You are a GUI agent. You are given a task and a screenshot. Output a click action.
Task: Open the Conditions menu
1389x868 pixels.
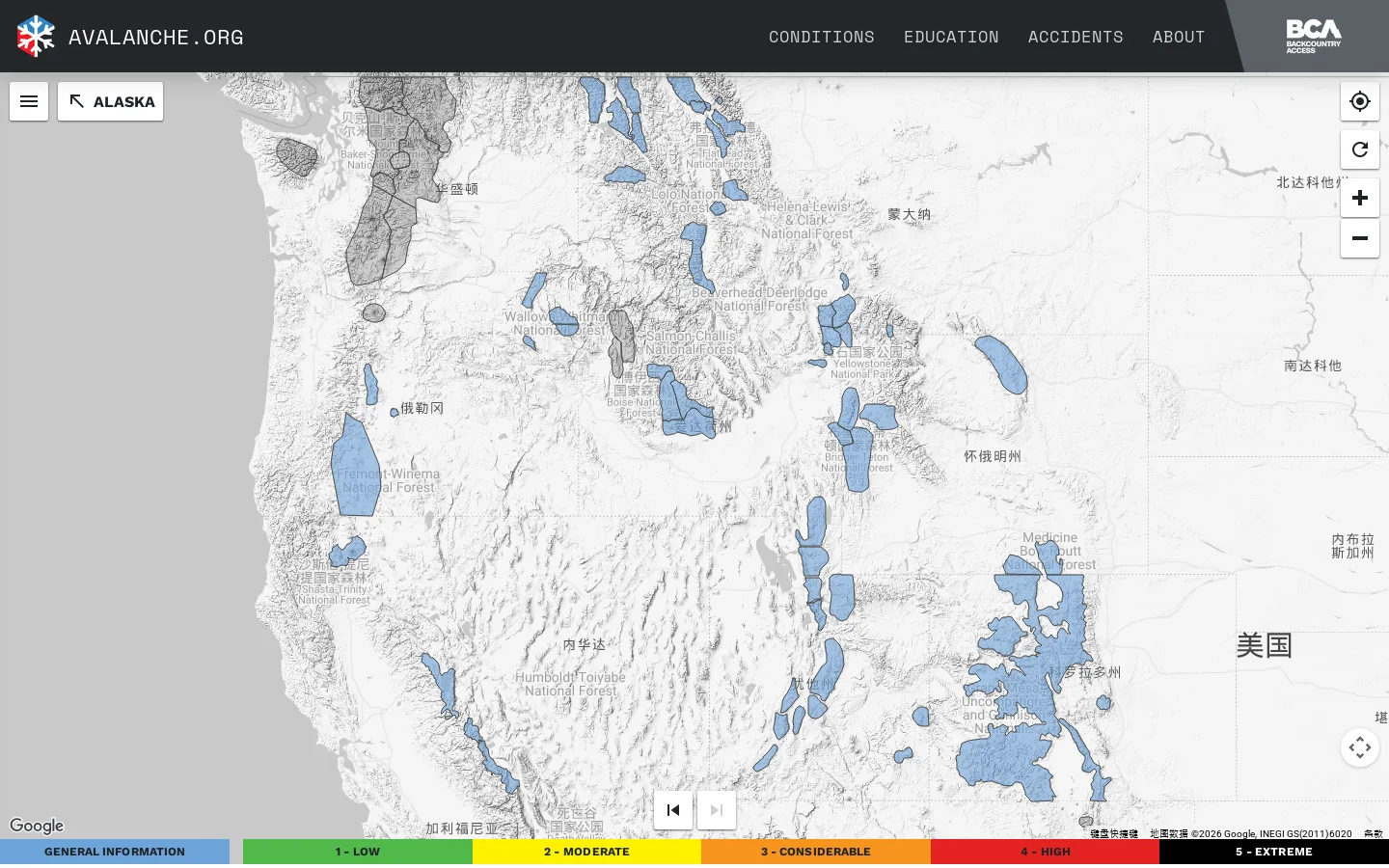822,37
